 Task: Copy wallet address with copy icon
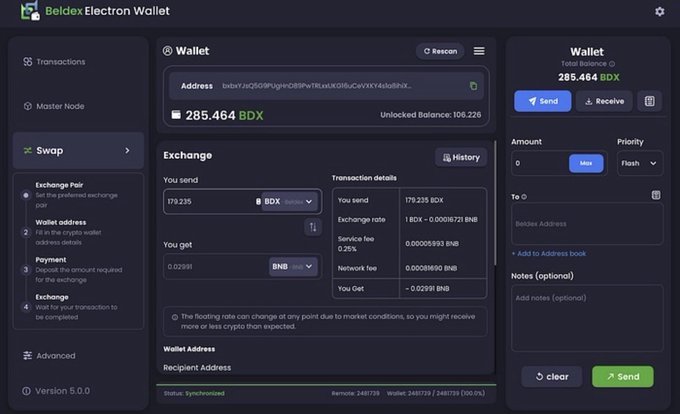pyautogui.click(x=474, y=86)
